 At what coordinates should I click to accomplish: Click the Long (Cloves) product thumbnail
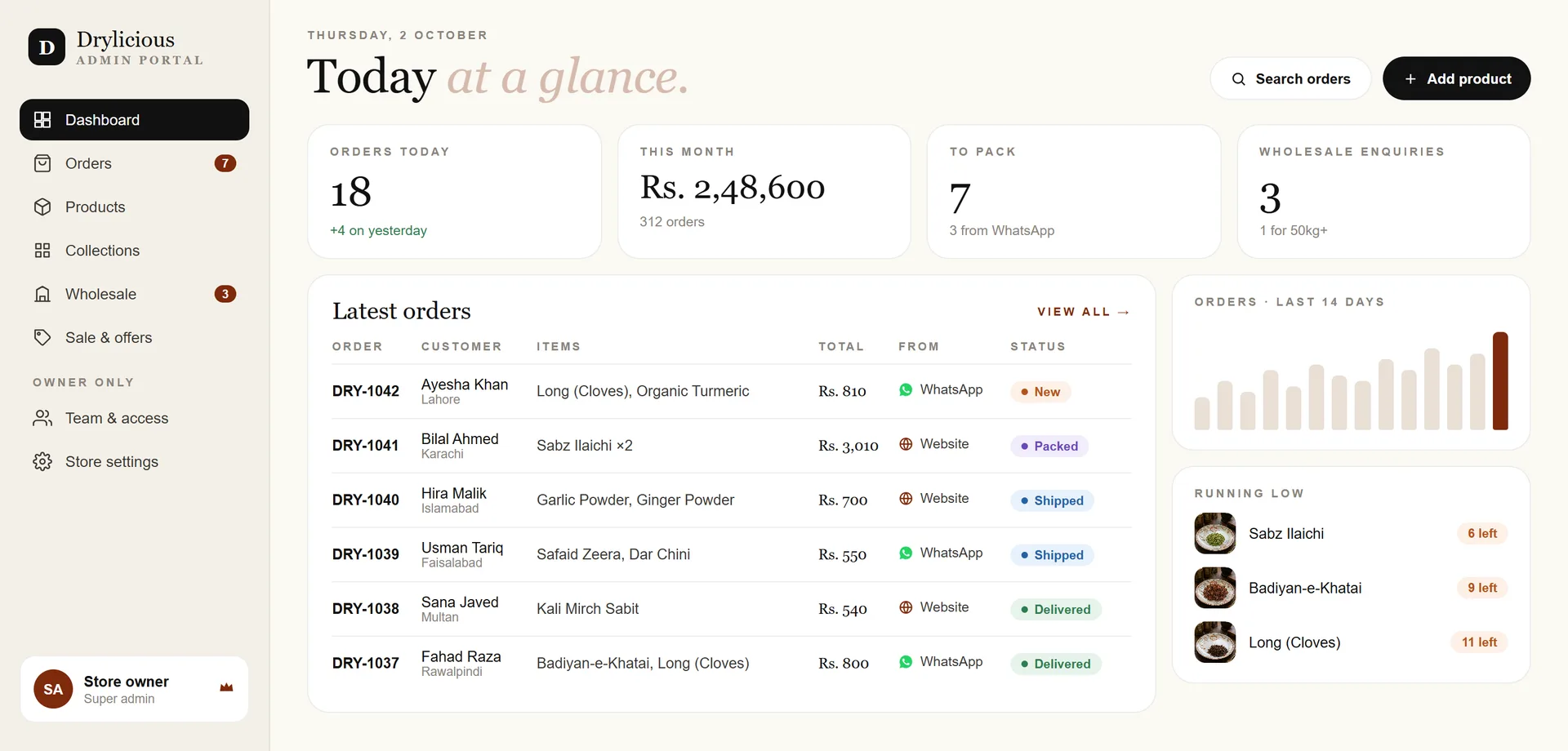click(1214, 642)
